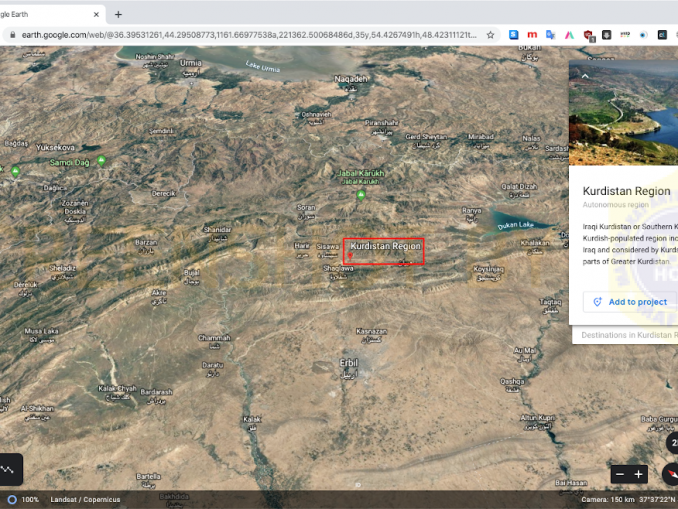Click the Yüksekova town label
Screen dimensions: 678x509
pos(55,147)
